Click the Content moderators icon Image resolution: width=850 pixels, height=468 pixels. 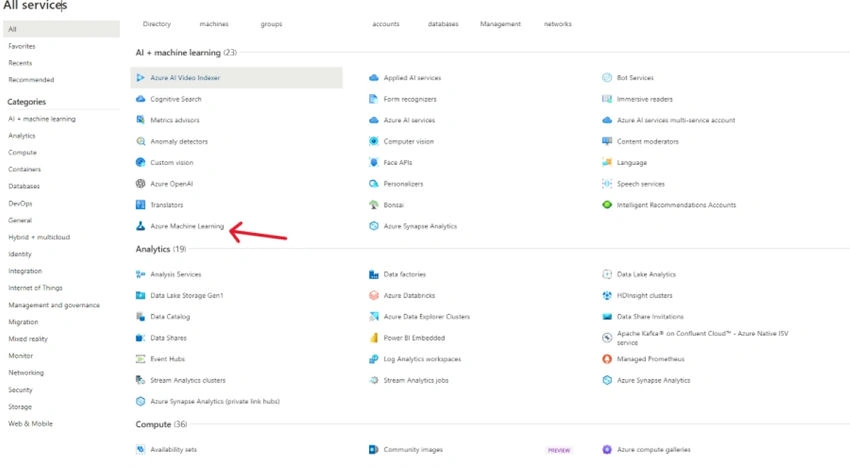(607, 141)
